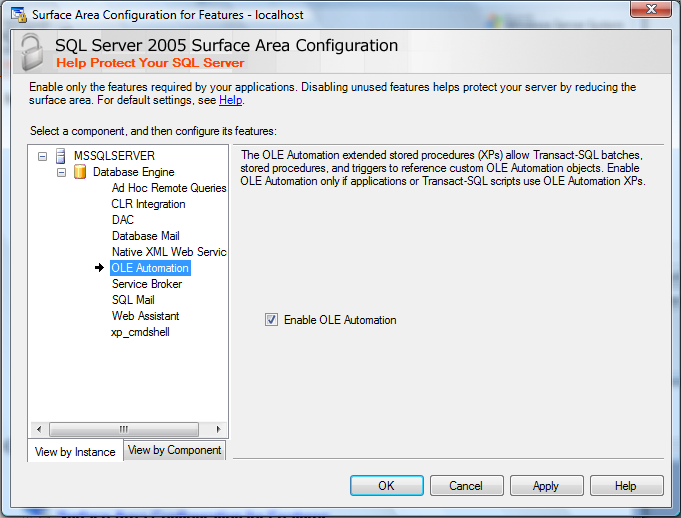Click the OK button

tap(387, 485)
